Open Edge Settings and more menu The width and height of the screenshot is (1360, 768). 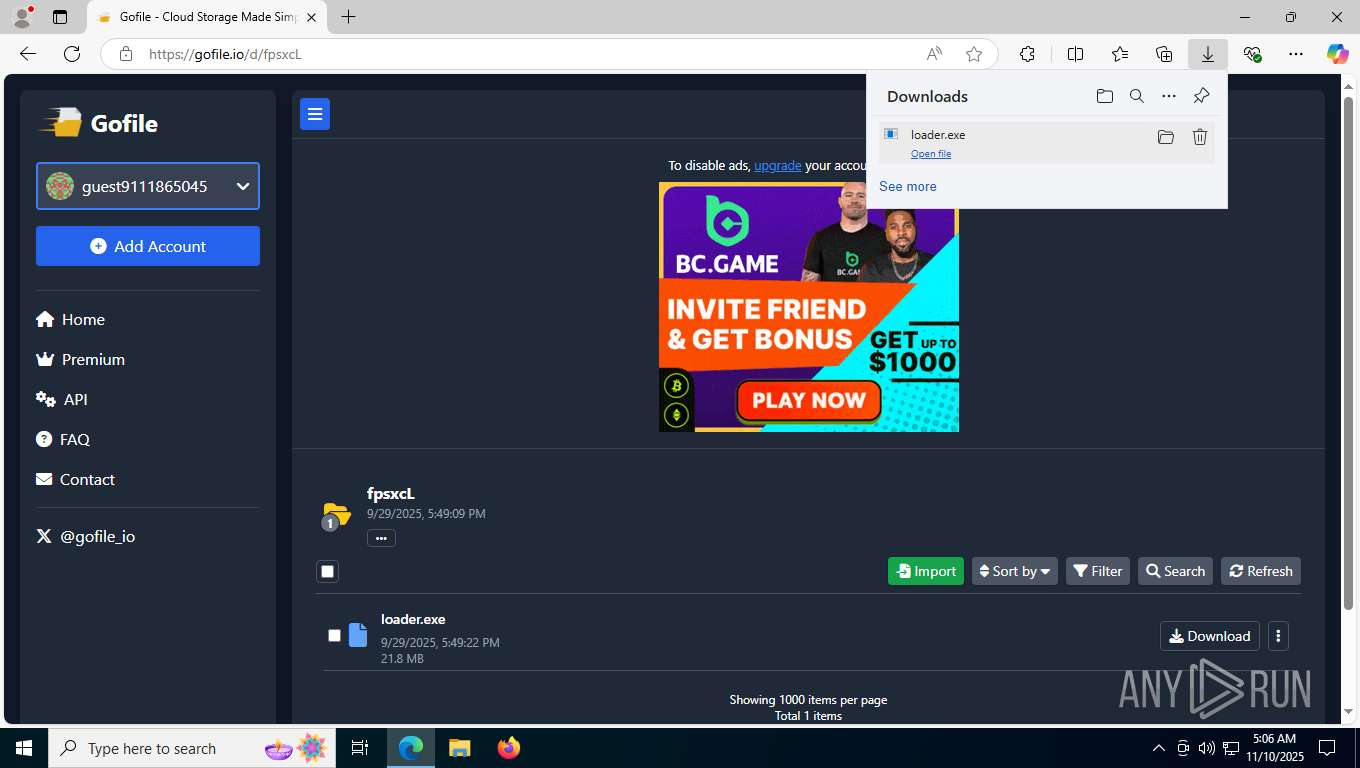(x=1296, y=54)
